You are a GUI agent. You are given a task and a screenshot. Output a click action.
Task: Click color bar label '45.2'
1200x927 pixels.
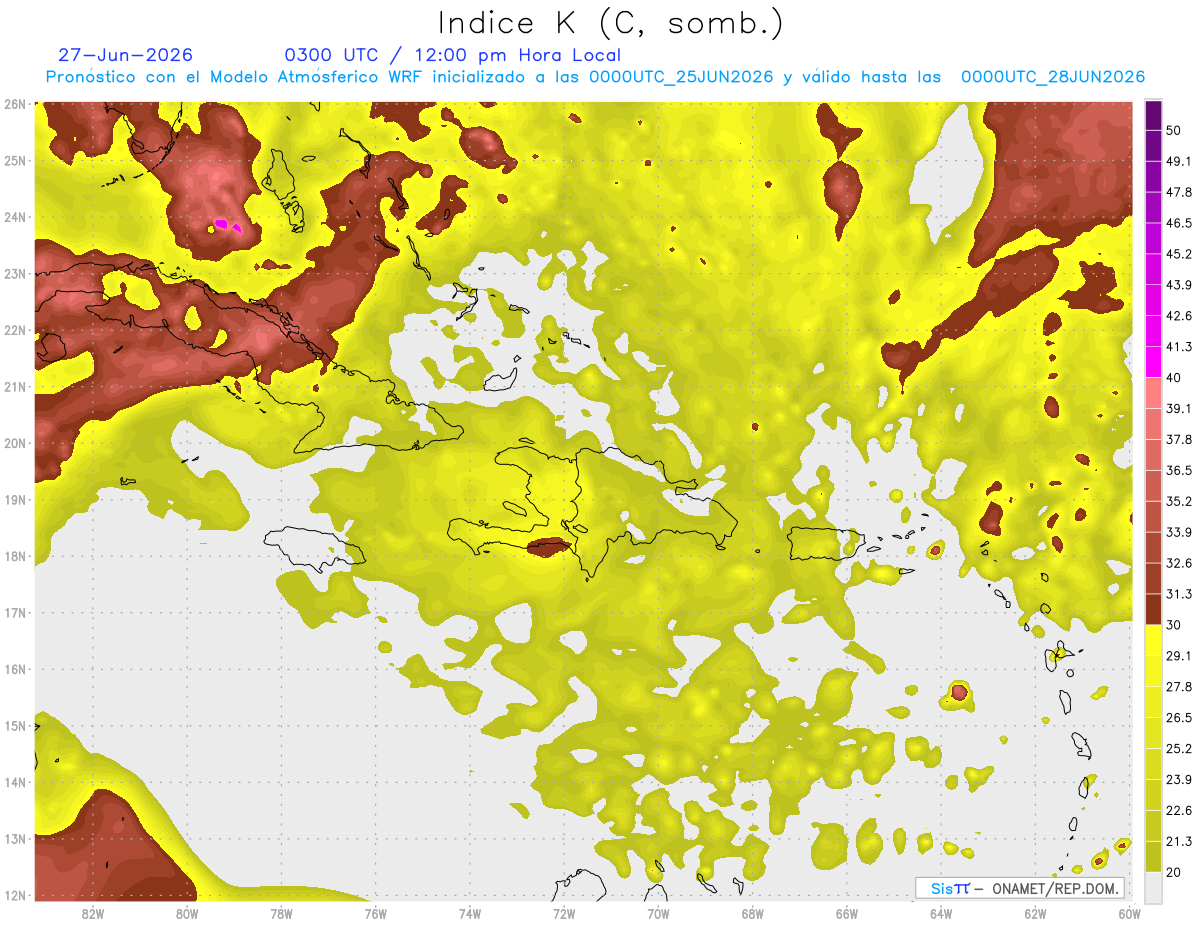point(1179,254)
